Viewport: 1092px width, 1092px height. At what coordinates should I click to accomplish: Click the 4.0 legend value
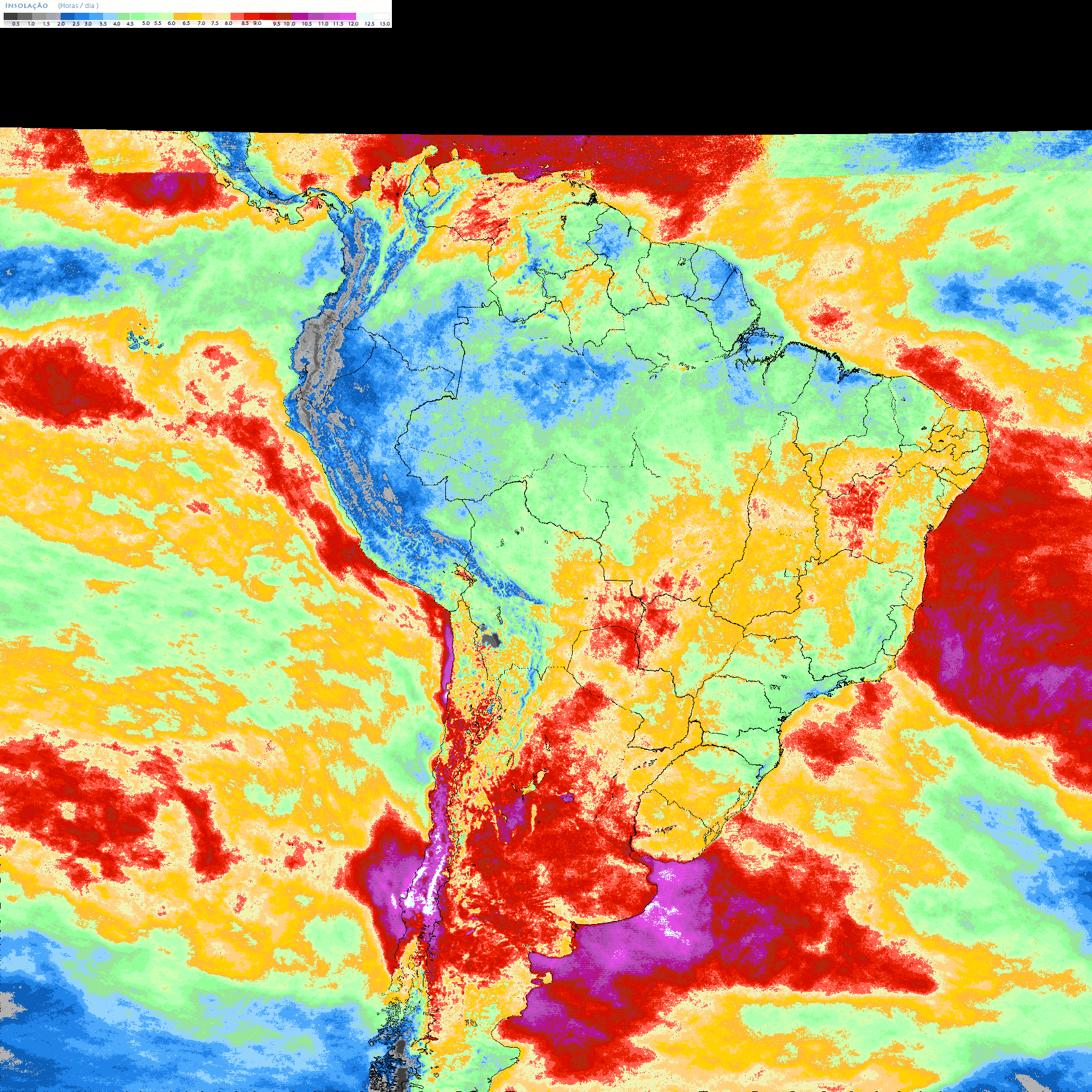116,24
